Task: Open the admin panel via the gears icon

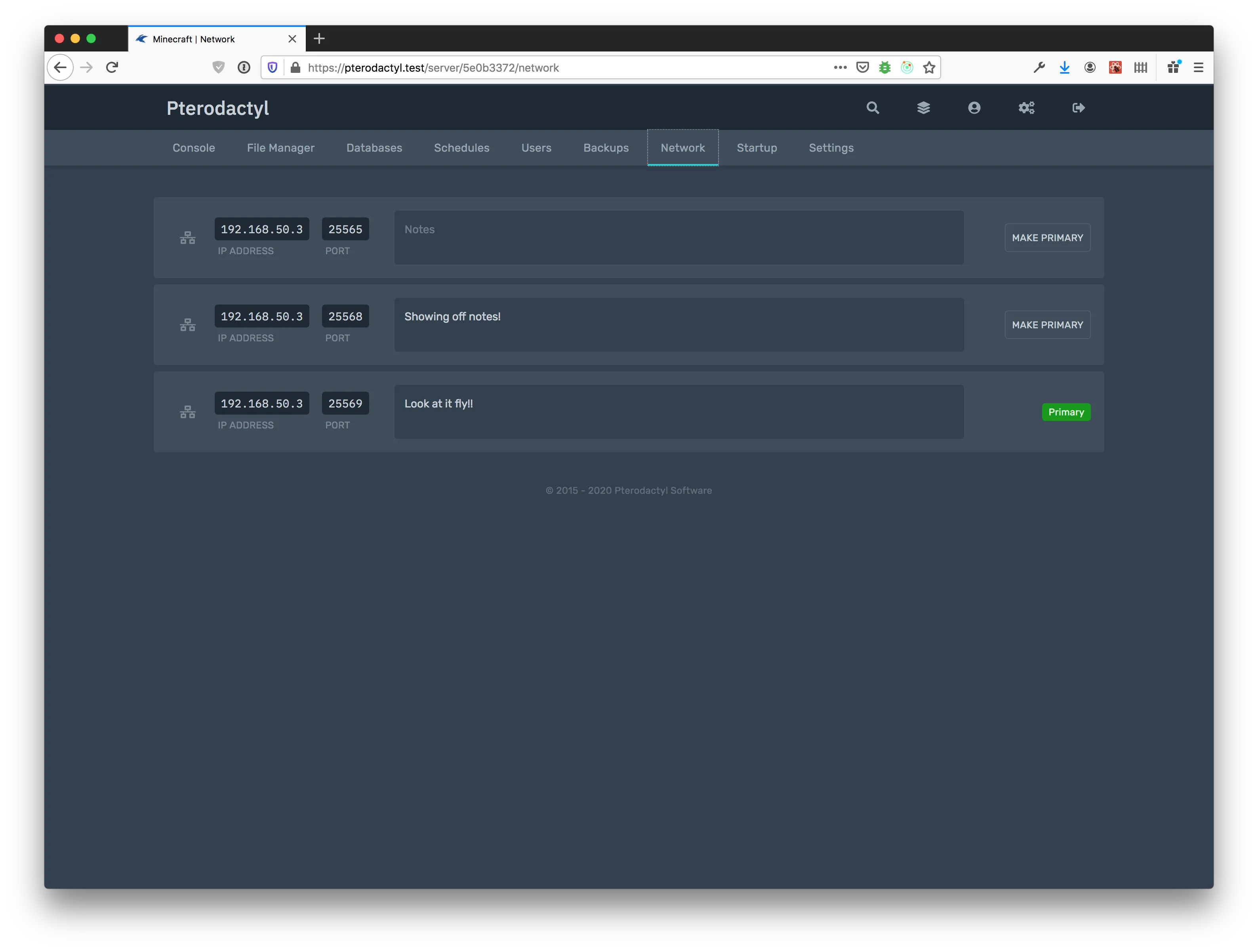Action: 1026,107
